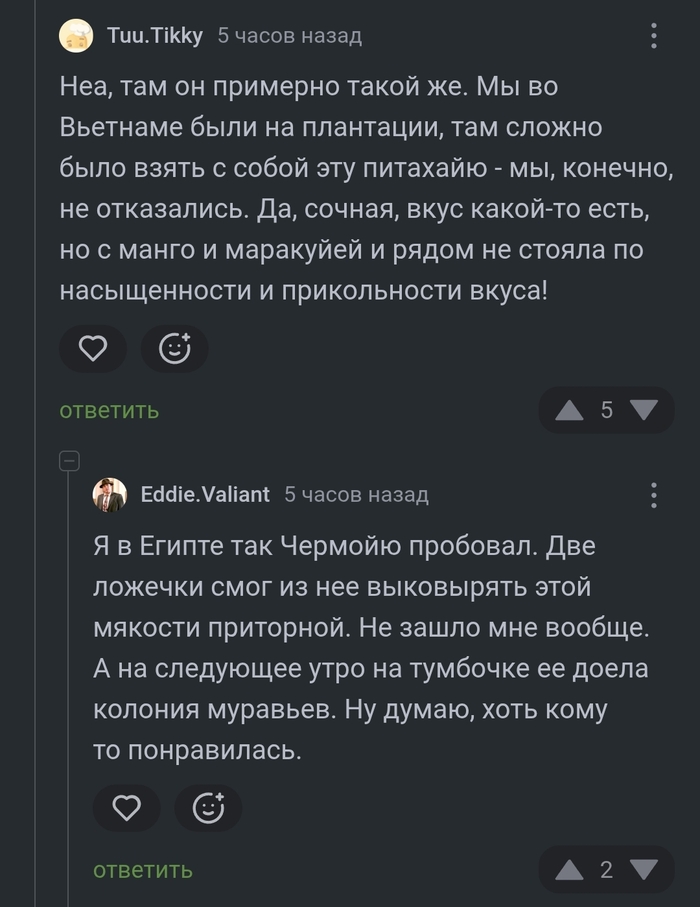Click the heart icon under Eddie.Valiant's comment
Image resolution: width=700 pixels, height=907 pixels.
coord(126,808)
